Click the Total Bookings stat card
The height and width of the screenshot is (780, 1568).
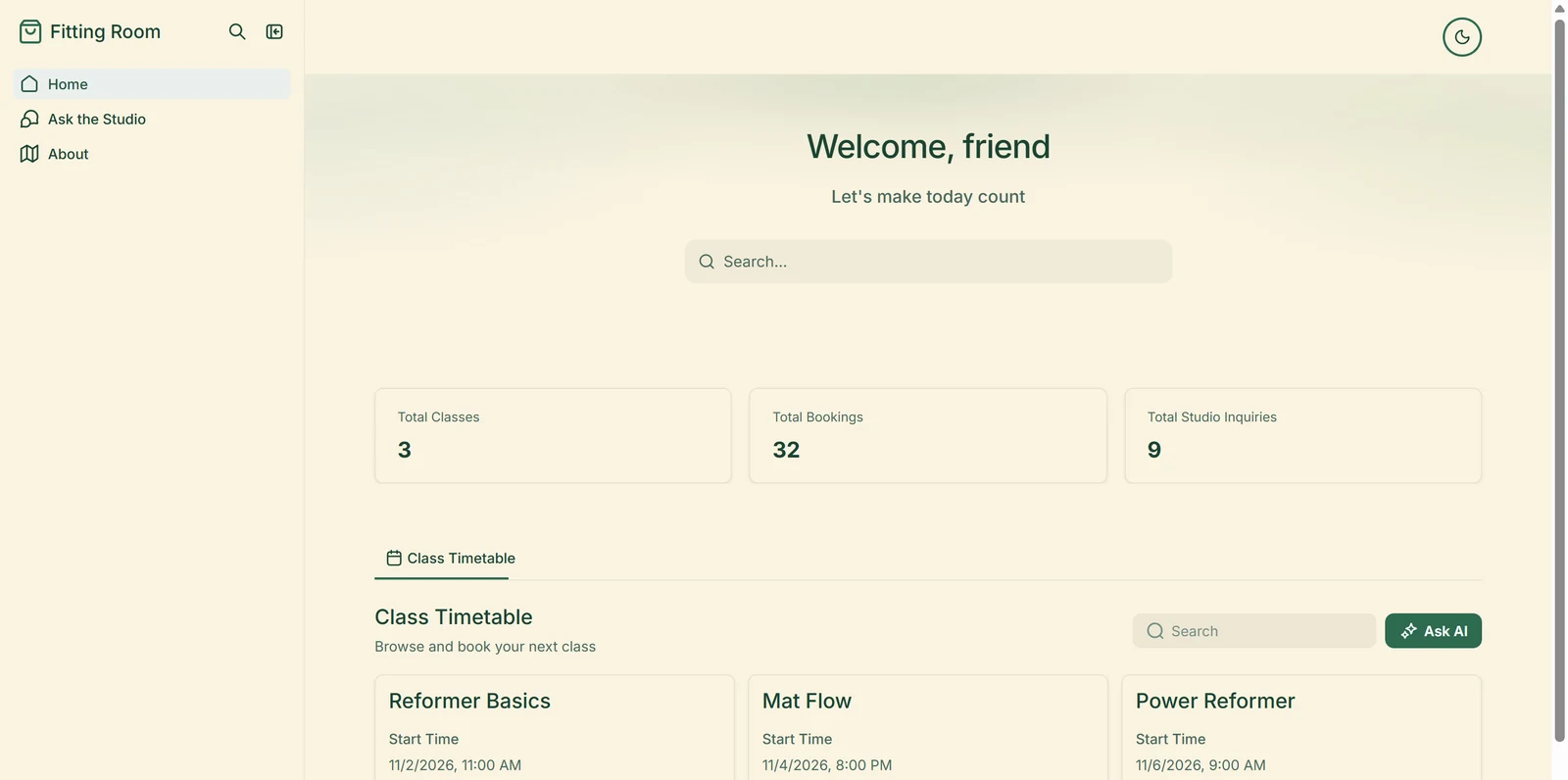click(928, 435)
